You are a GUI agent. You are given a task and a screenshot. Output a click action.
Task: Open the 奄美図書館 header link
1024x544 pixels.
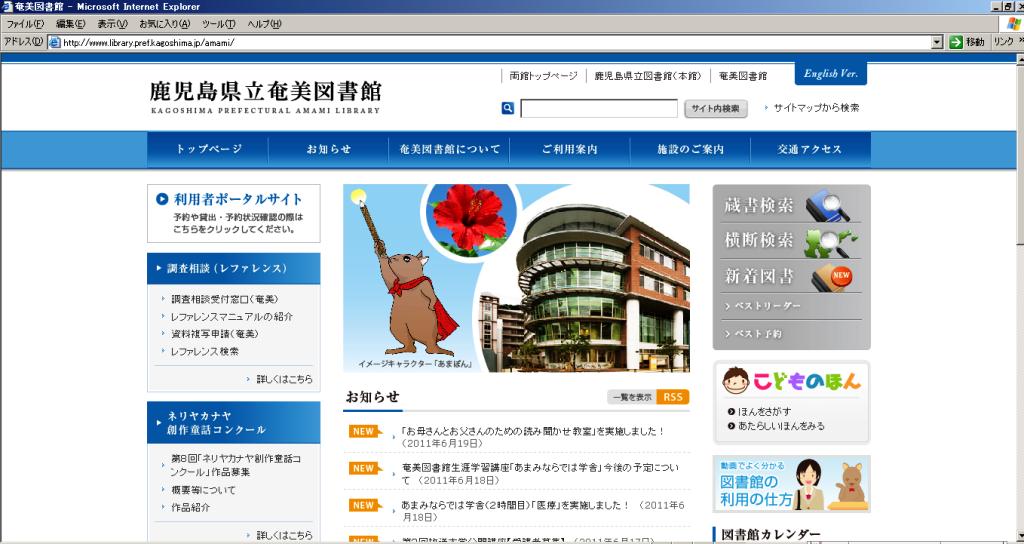[x=743, y=76]
